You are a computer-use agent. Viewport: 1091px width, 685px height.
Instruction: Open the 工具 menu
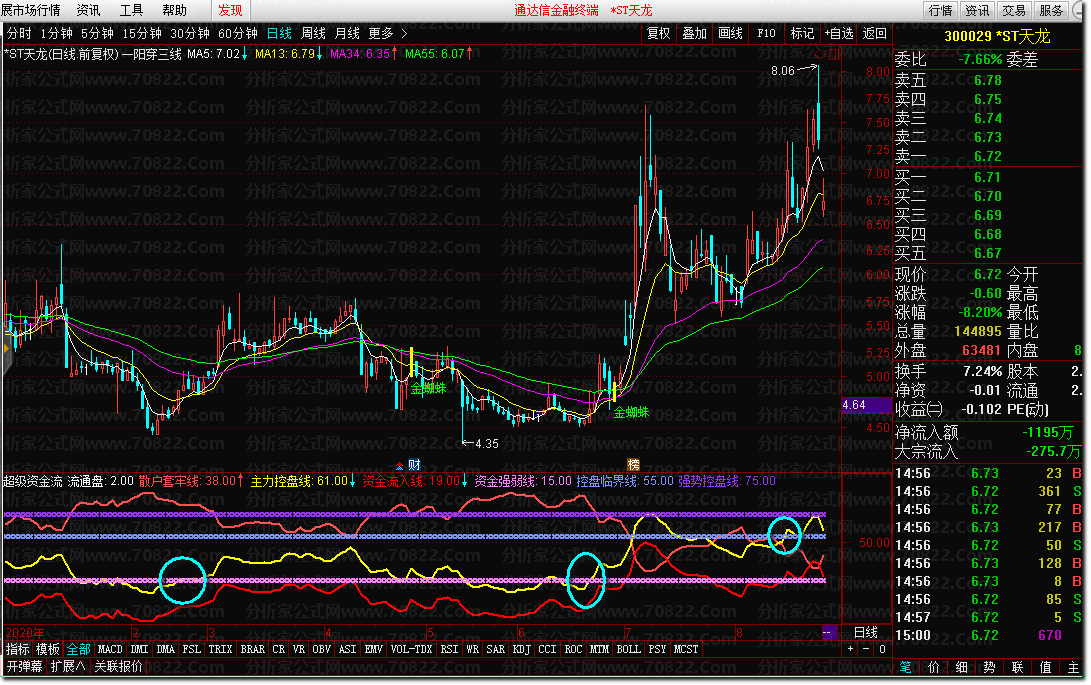[132, 10]
